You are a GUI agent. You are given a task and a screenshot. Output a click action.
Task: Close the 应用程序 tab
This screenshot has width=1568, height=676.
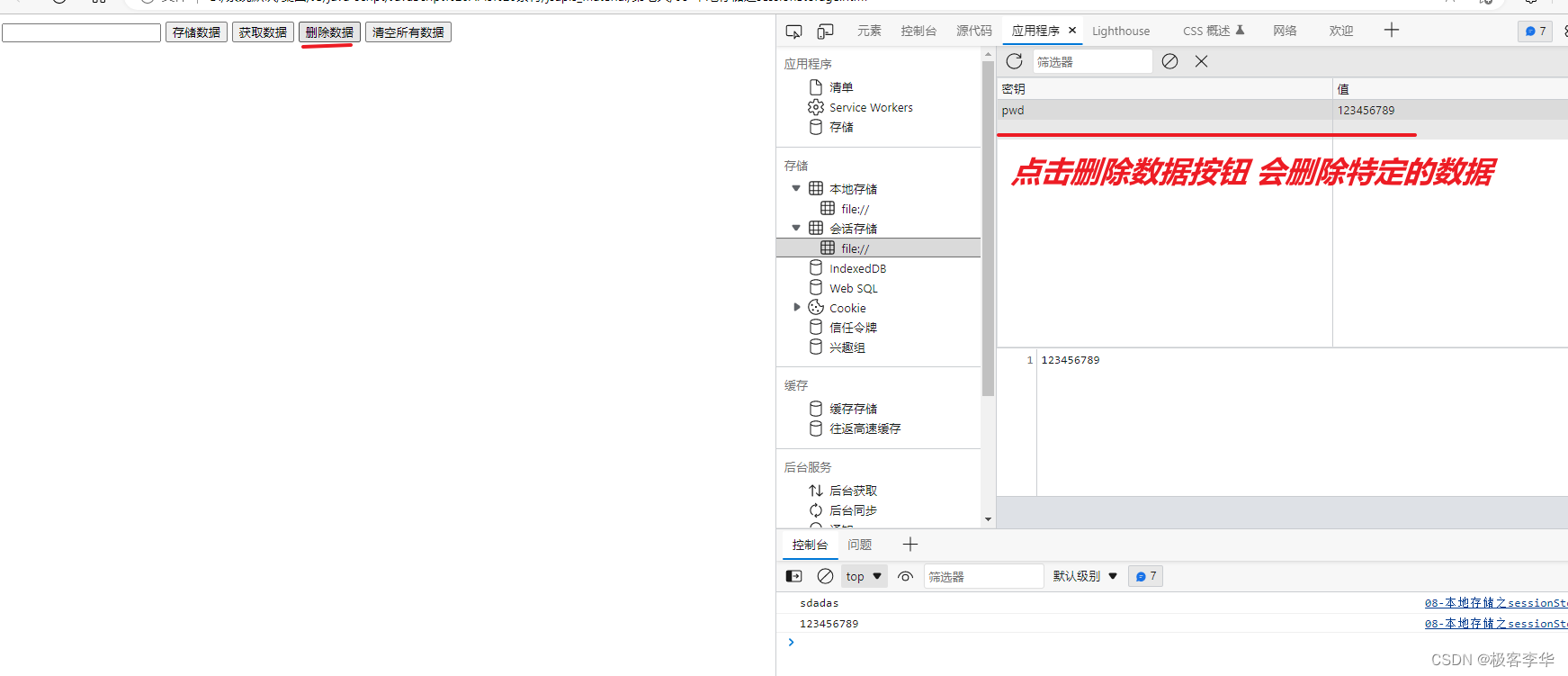coord(1072,31)
